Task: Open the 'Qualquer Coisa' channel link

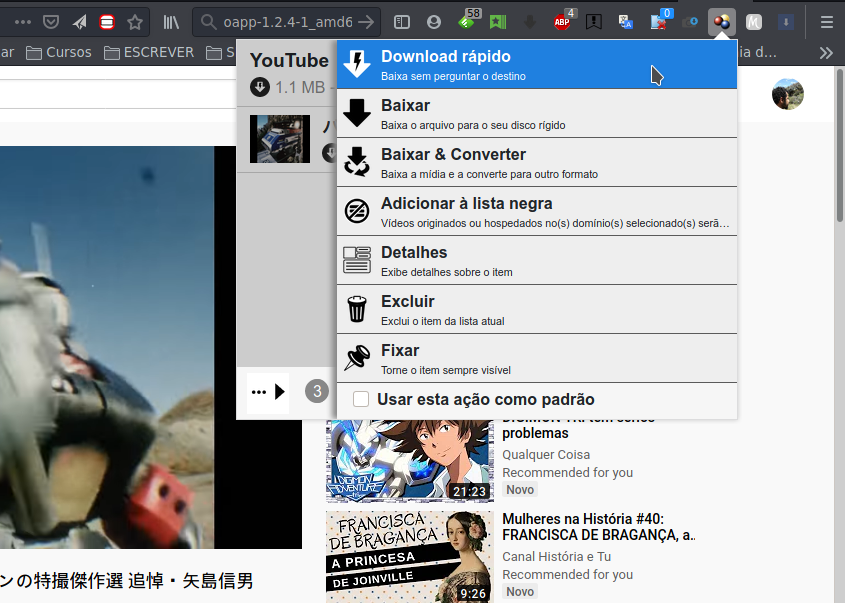Action: click(x=546, y=454)
